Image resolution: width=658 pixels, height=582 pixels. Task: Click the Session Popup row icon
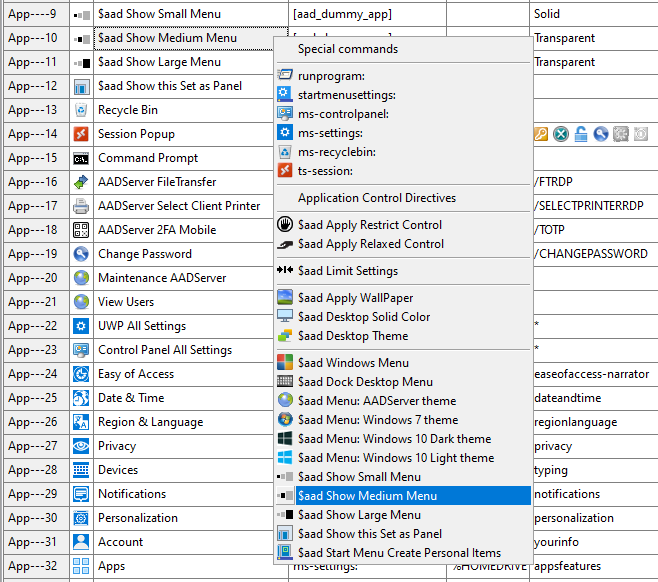pos(81,134)
